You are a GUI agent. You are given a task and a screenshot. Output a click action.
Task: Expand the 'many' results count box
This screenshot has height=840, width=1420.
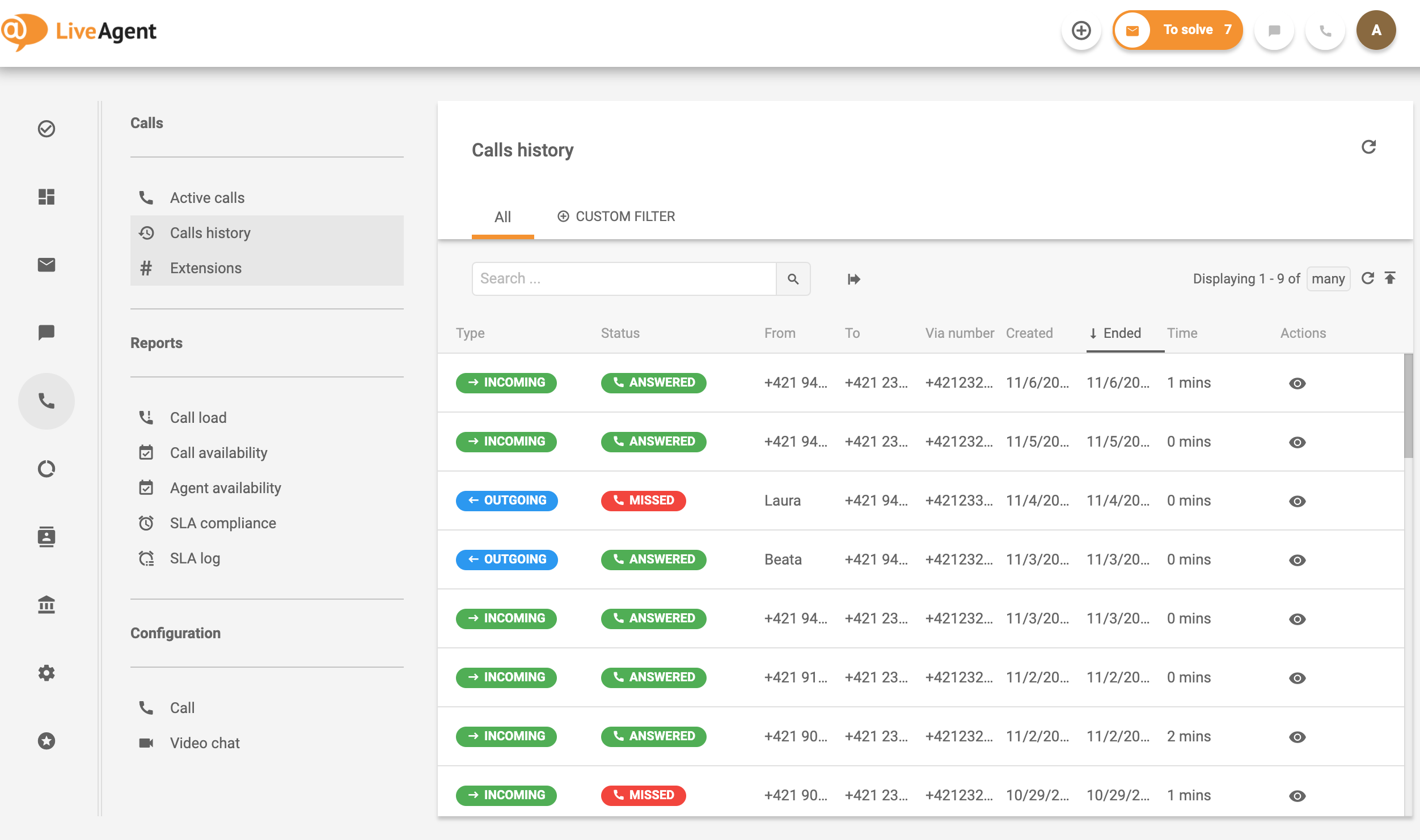1328,279
